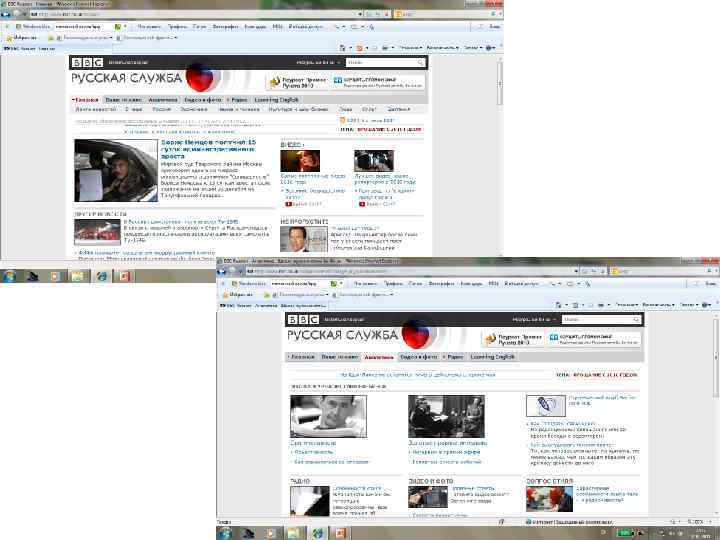Open Сервис menu in top window

(472, 48)
